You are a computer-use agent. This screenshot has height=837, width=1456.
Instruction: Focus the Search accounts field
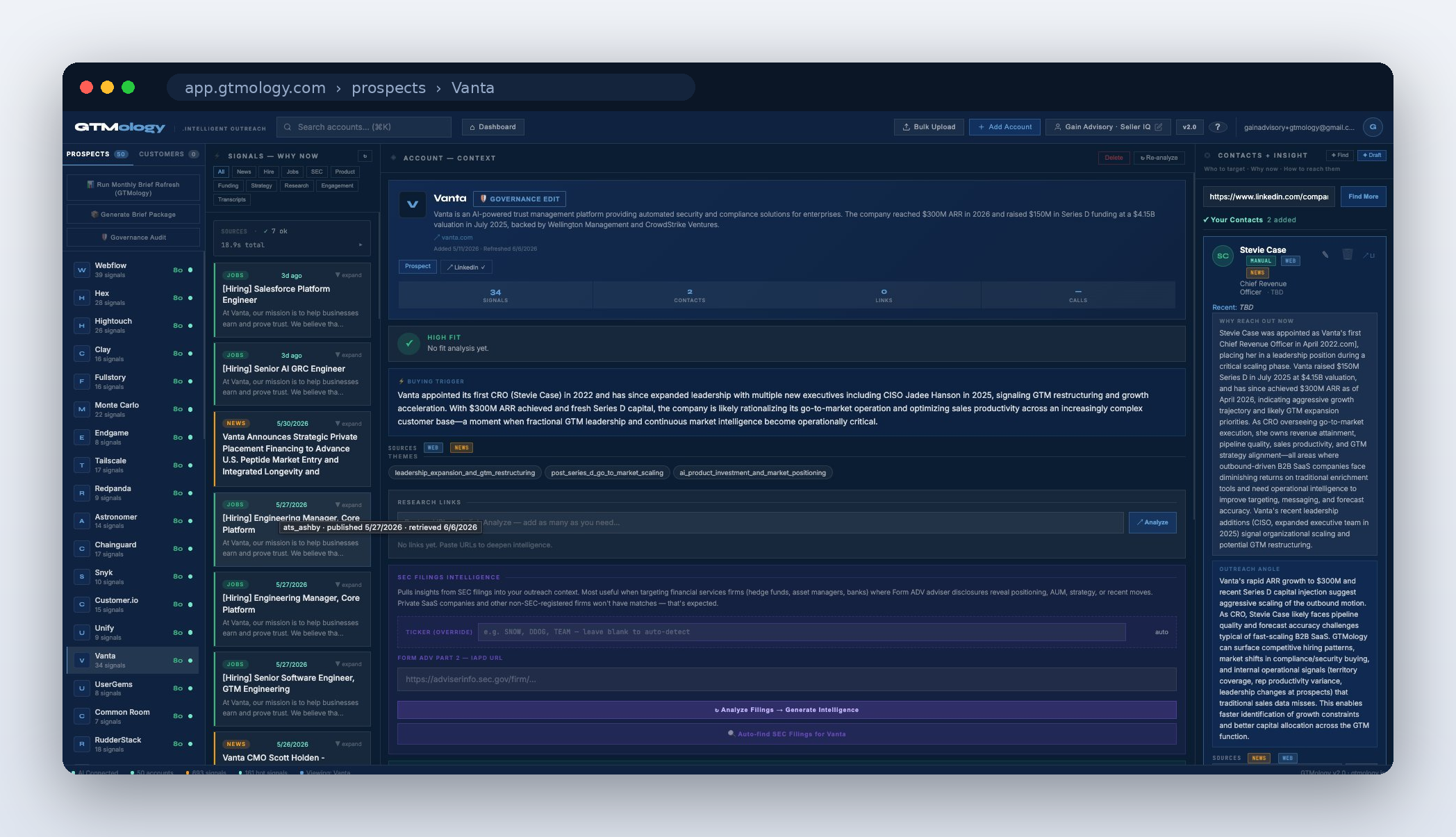pos(364,127)
